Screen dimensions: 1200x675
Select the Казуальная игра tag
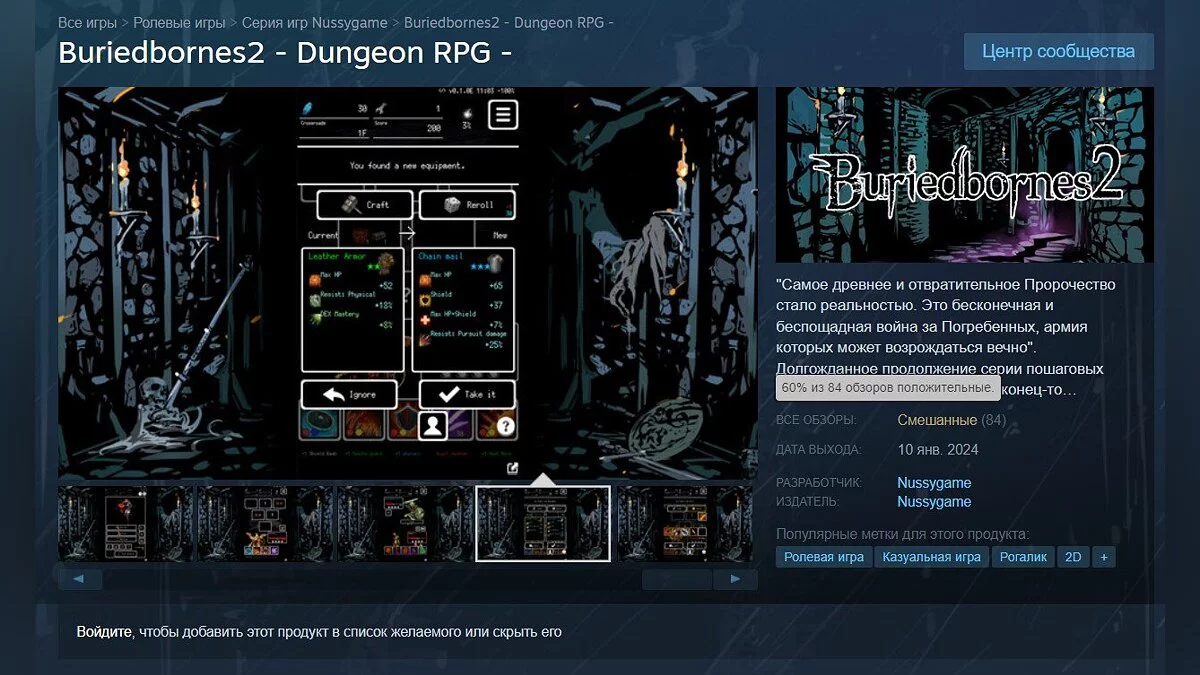(932, 557)
